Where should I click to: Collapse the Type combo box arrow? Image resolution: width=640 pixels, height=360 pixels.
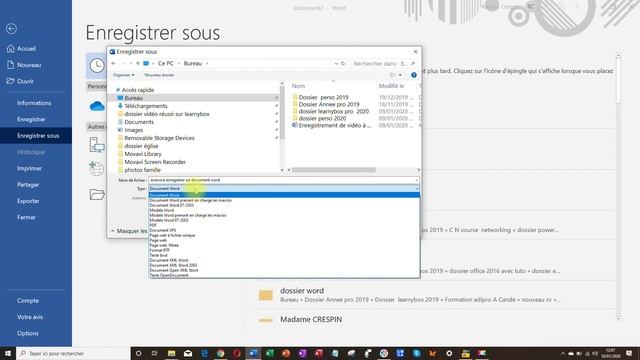(416, 189)
